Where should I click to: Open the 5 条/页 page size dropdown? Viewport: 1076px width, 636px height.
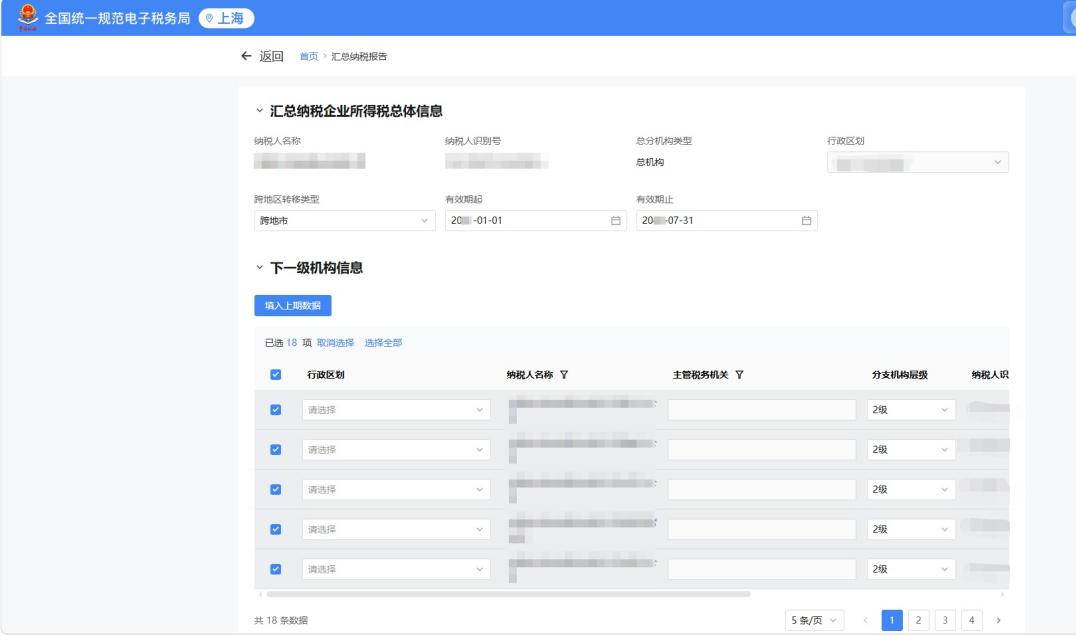[x=814, y=620]
